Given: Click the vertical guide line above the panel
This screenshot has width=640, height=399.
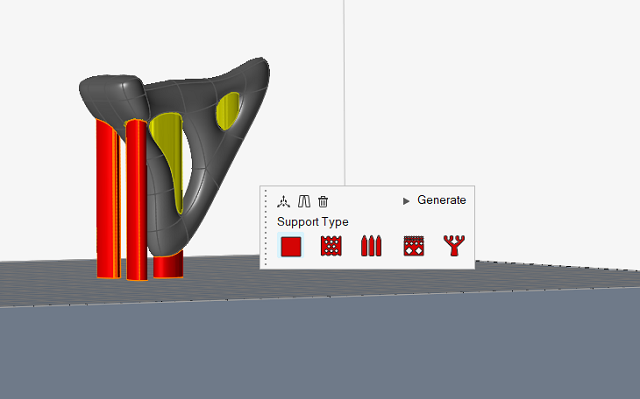Looking at the screenshot, I should pos(344,93).
